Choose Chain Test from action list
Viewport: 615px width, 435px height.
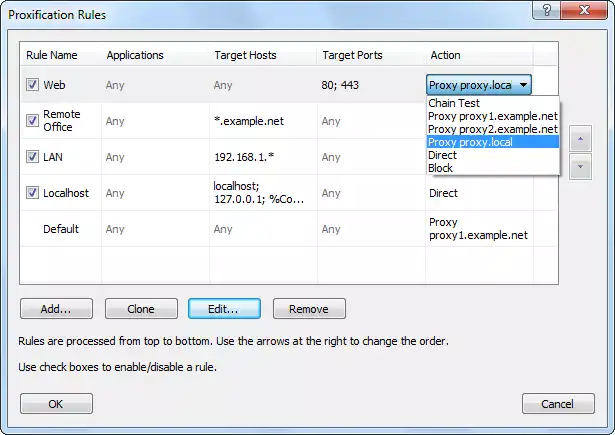(x=456, y=103)
